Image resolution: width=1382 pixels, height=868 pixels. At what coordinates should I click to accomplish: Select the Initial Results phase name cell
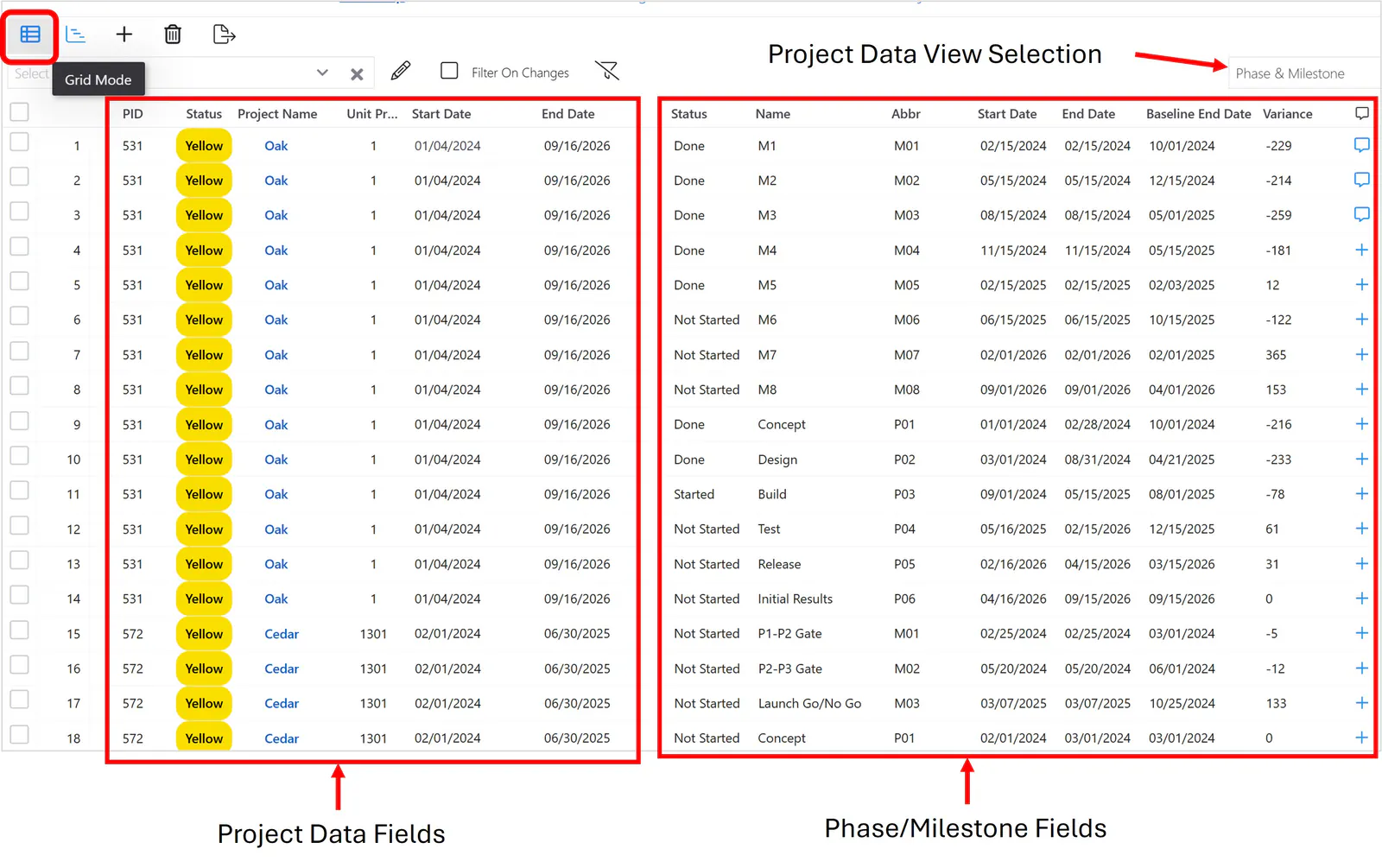click(x=795, y=599)
